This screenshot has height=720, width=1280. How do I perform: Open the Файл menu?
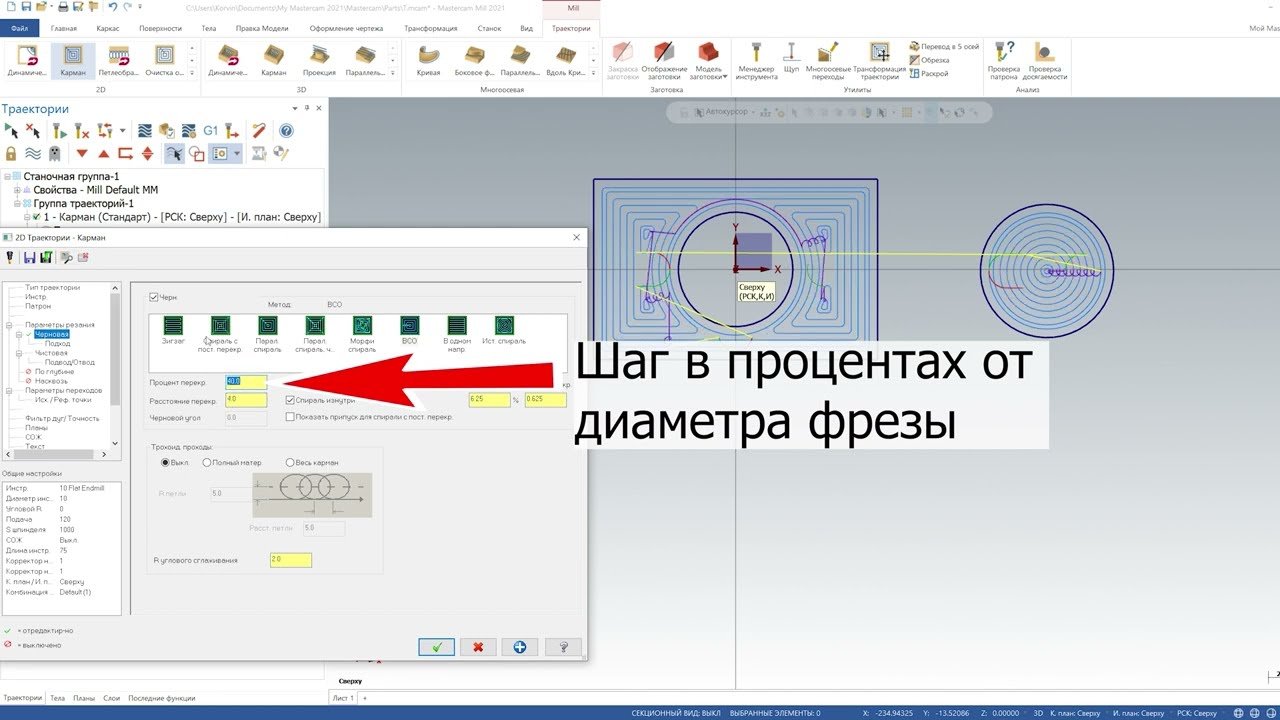[19, 28]
